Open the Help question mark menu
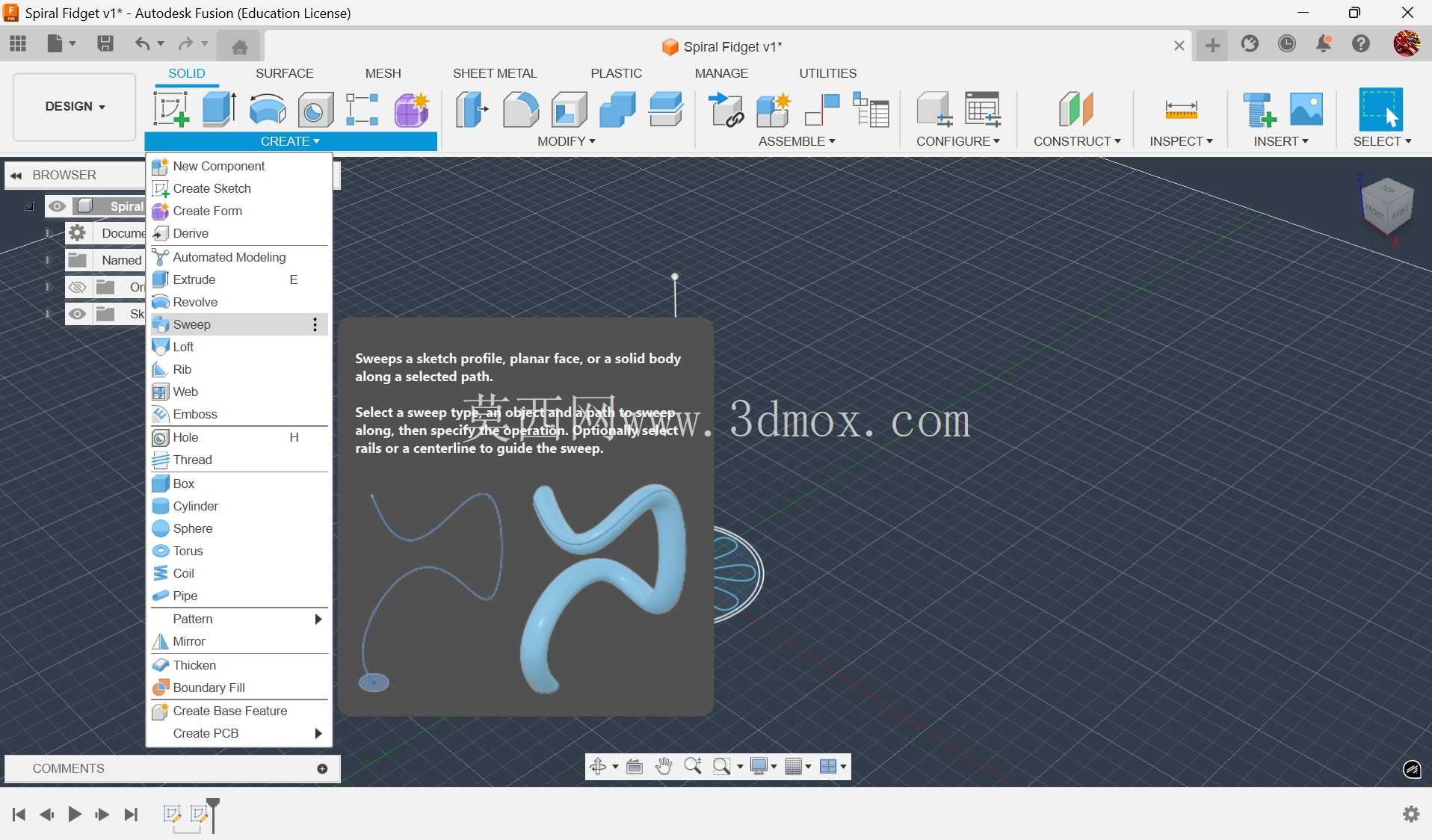Viewport: 1432px width, 840px height. pos(1361,44)
